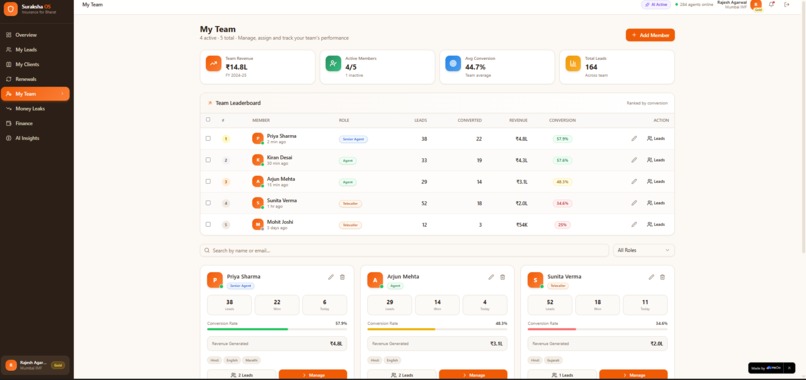
Task: Open AI Insights in the sidebar
Action: (x=35, y=138)
